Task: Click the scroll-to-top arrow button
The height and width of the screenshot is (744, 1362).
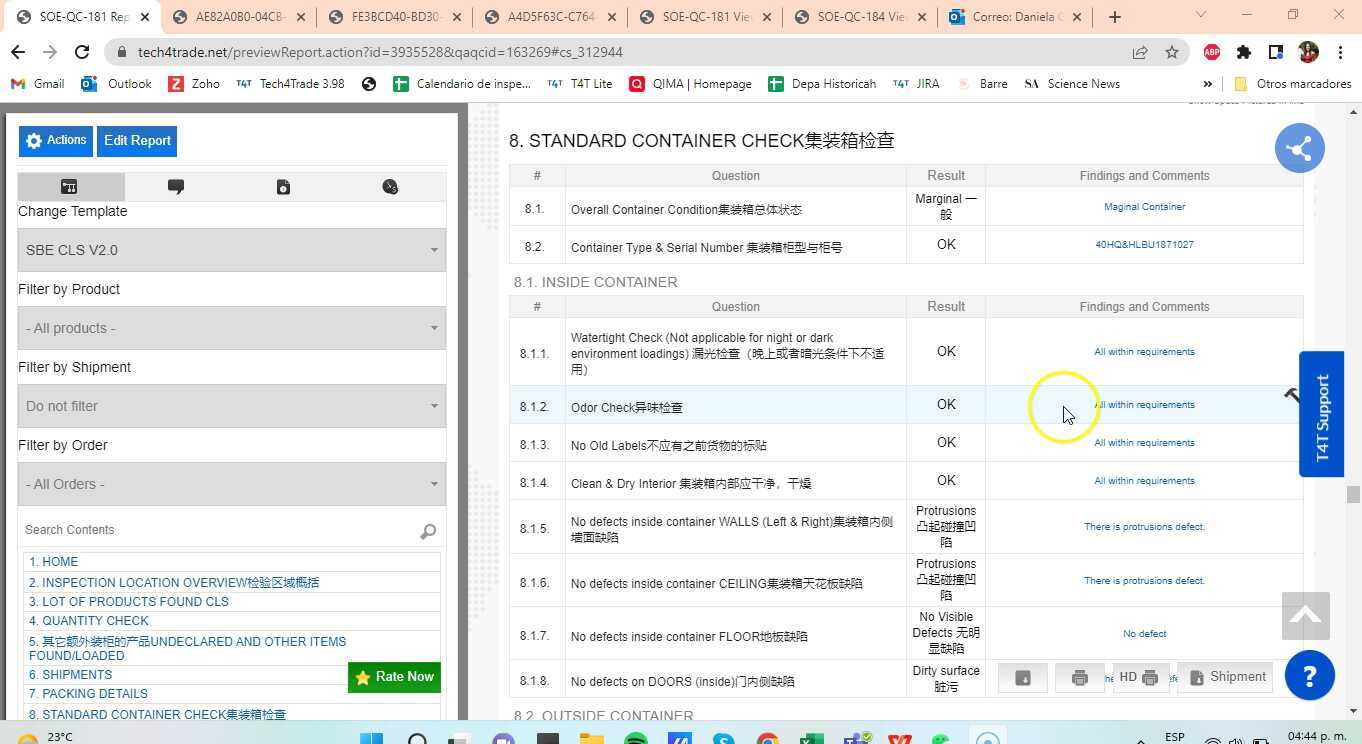Action: point(1305,616)
